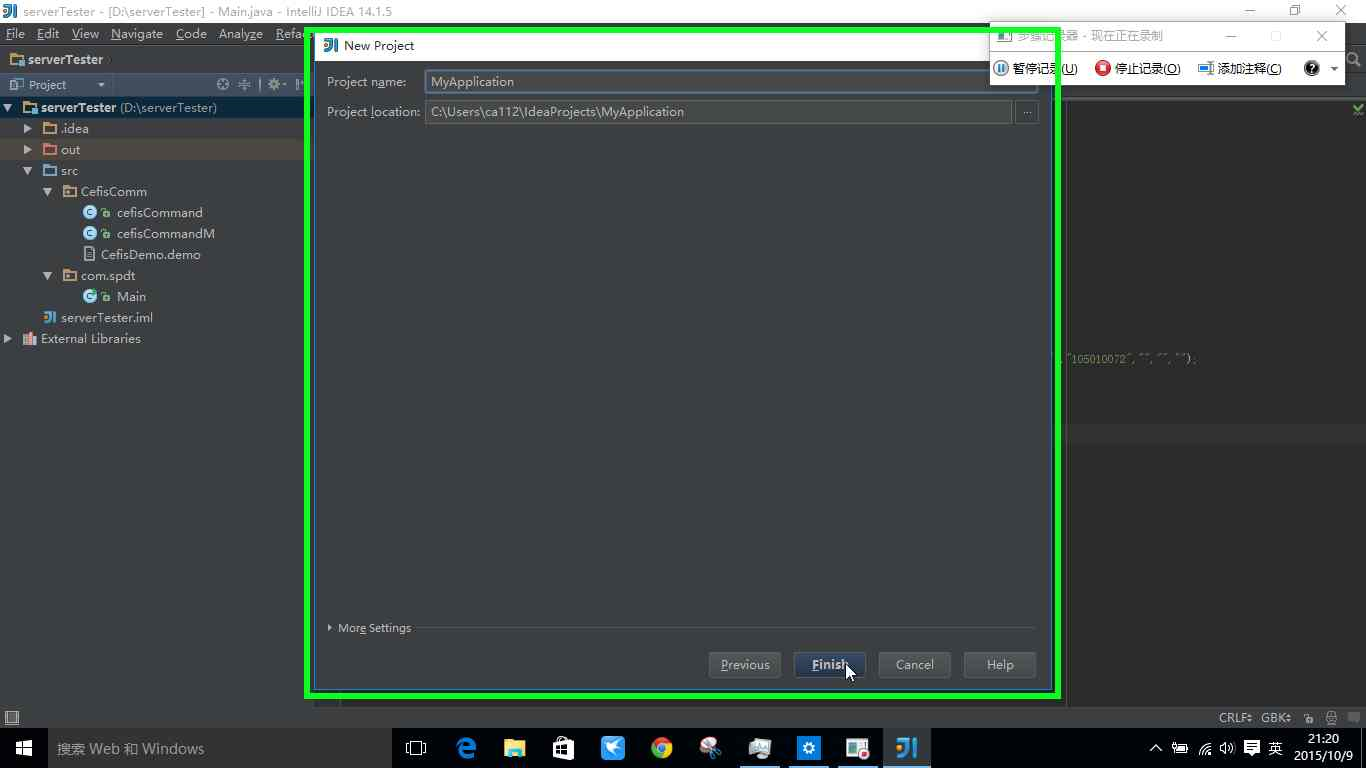This screenshot has height=768, width=1366.
Task: Select CefisDemo.demo file
Action: 150,255
